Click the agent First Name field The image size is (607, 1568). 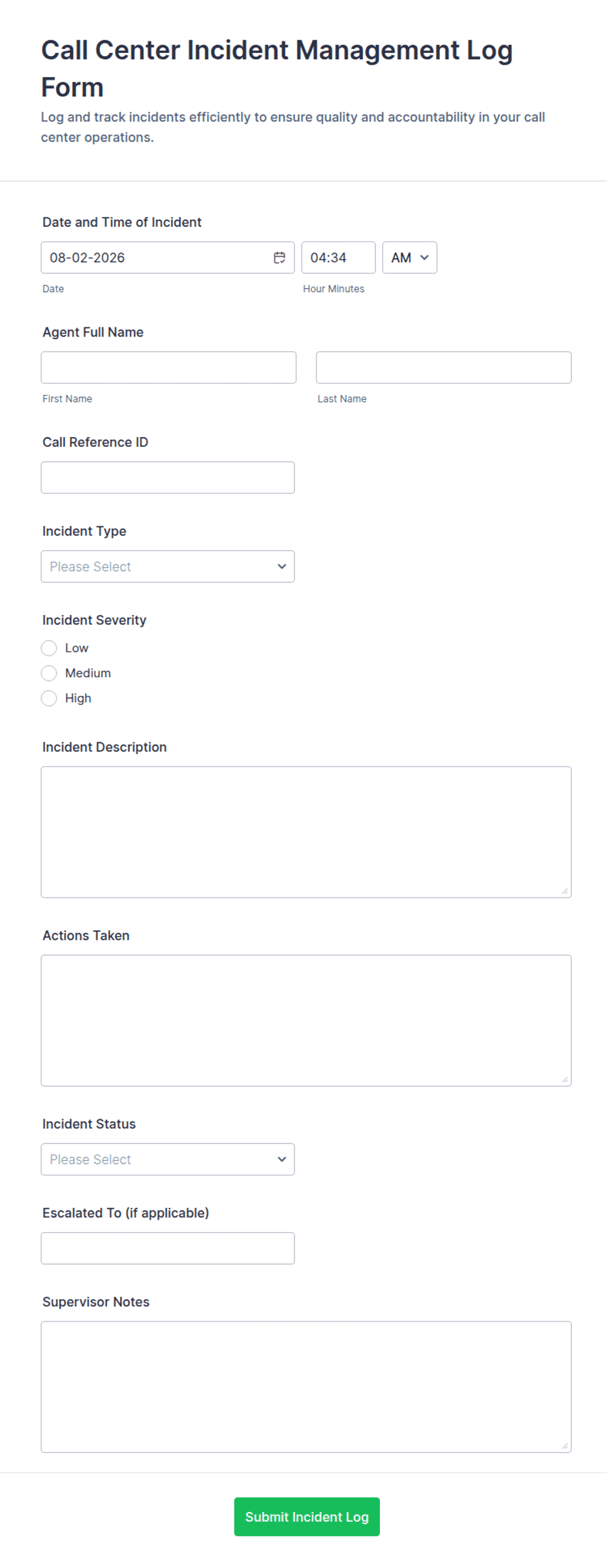(x=168, y=367)
